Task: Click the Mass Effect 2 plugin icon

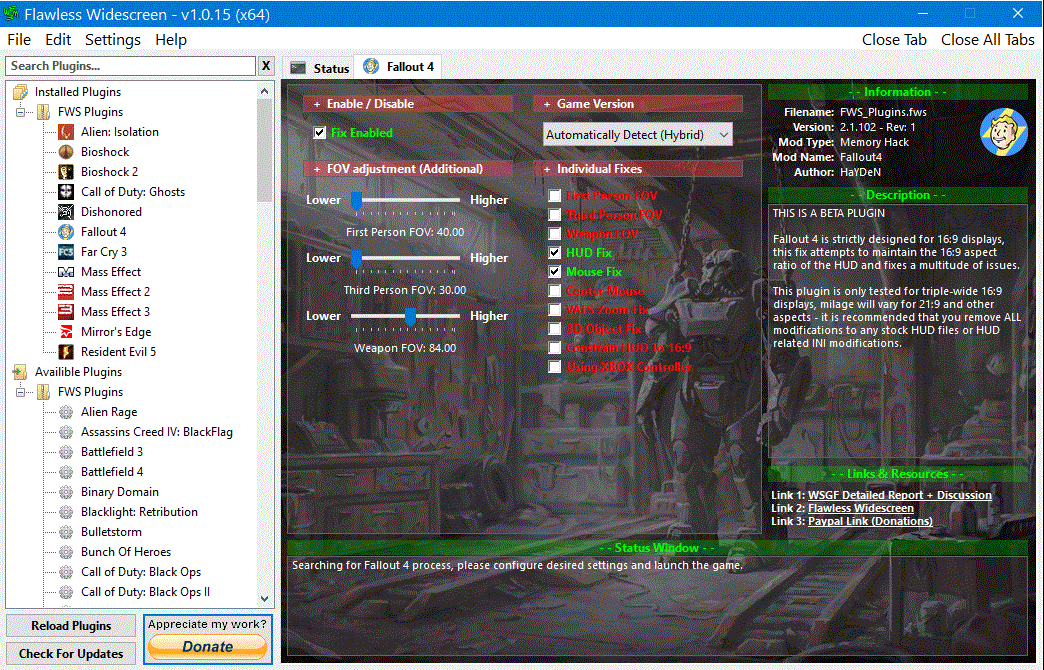Action: 66,292
